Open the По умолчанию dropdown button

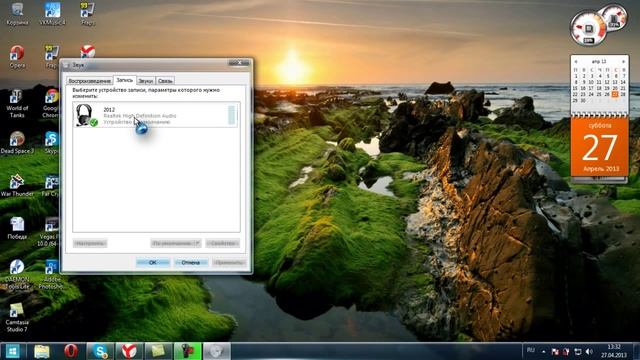coord(176,243)
